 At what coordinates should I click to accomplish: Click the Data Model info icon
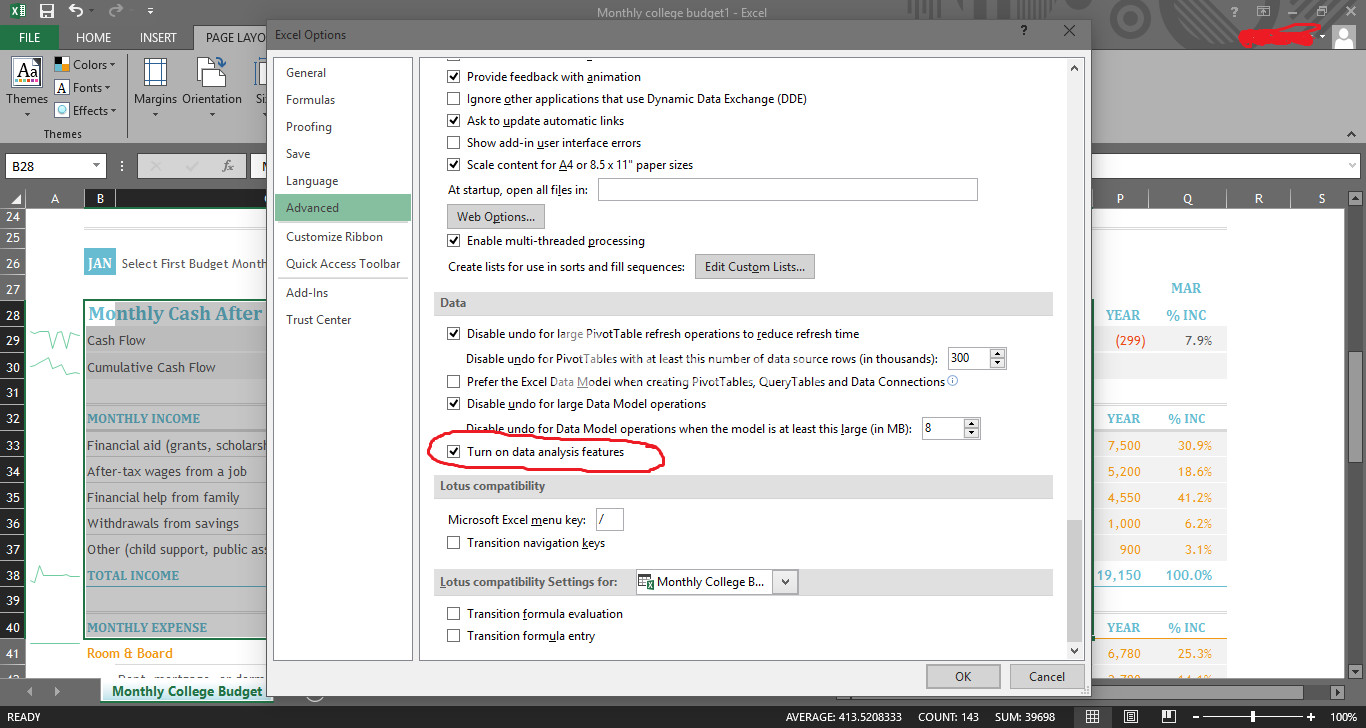(x=953, y=381)
